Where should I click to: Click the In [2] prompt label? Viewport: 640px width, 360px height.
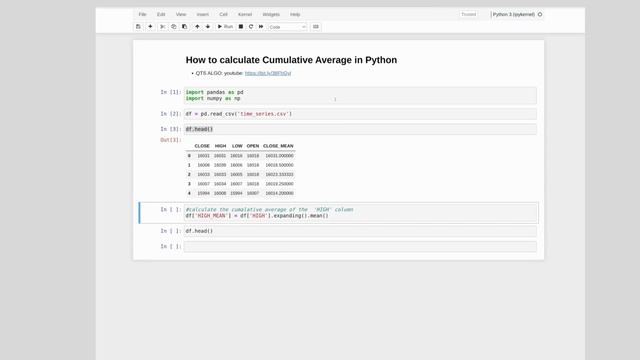pyautogui.click(x=171, y=114)
